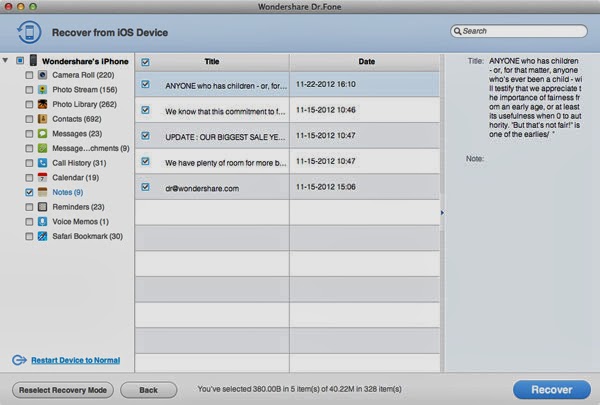Screen dimensions: 600x405
Task: Check the Messages (23) checkbox
Action: coord(29,134)
